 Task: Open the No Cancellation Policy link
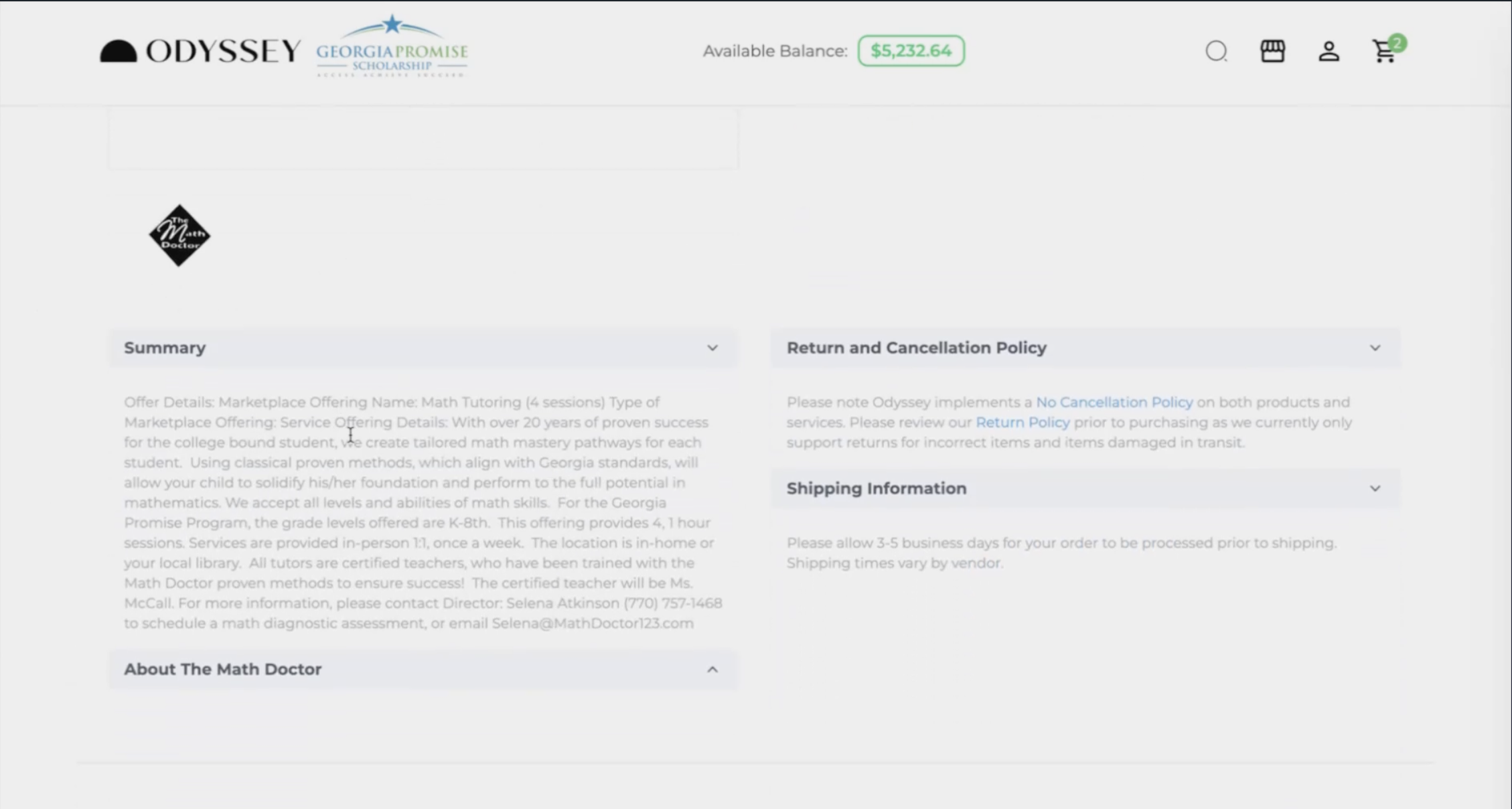point(1114,402)
